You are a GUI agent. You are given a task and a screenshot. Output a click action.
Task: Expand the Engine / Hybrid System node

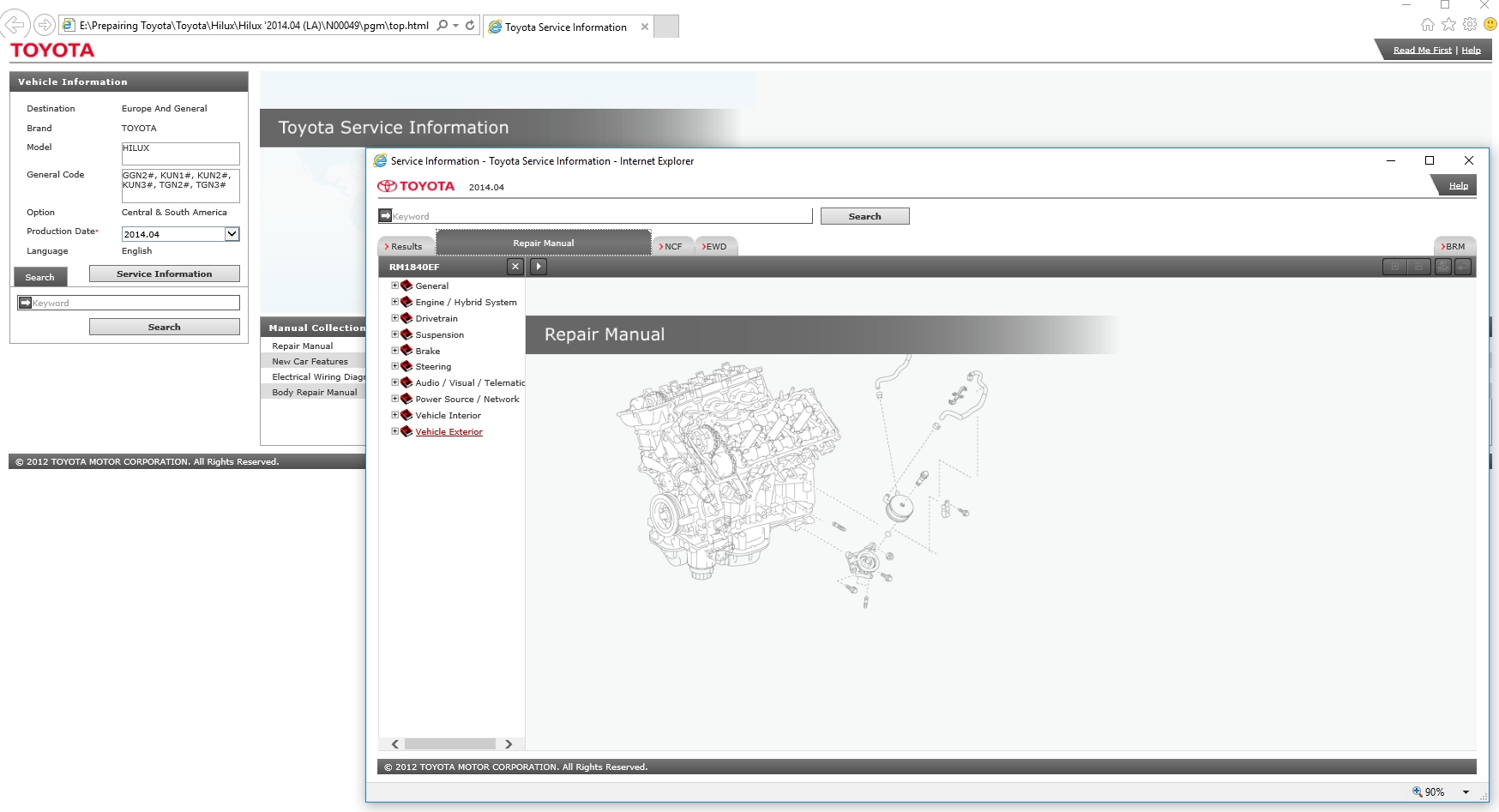point(394,302)
